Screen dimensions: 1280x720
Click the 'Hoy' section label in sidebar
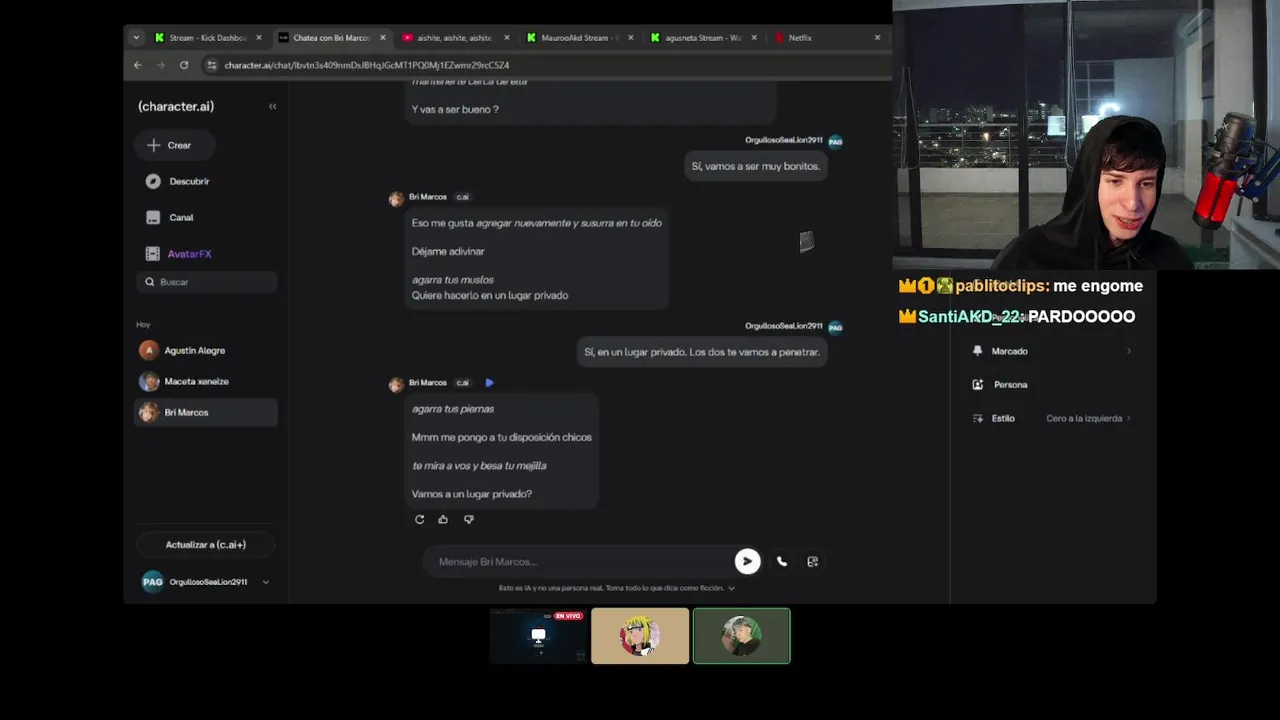pyautogui.click(x=143, y=325)
